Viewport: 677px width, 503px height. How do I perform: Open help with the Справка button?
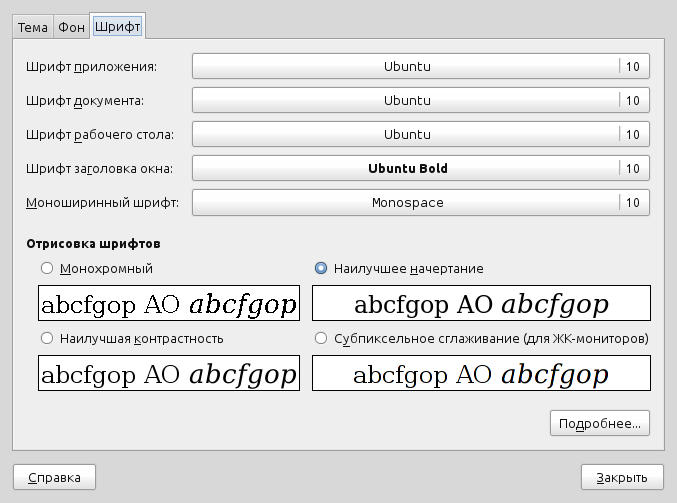pyautogui.click(x=54, y=477)
